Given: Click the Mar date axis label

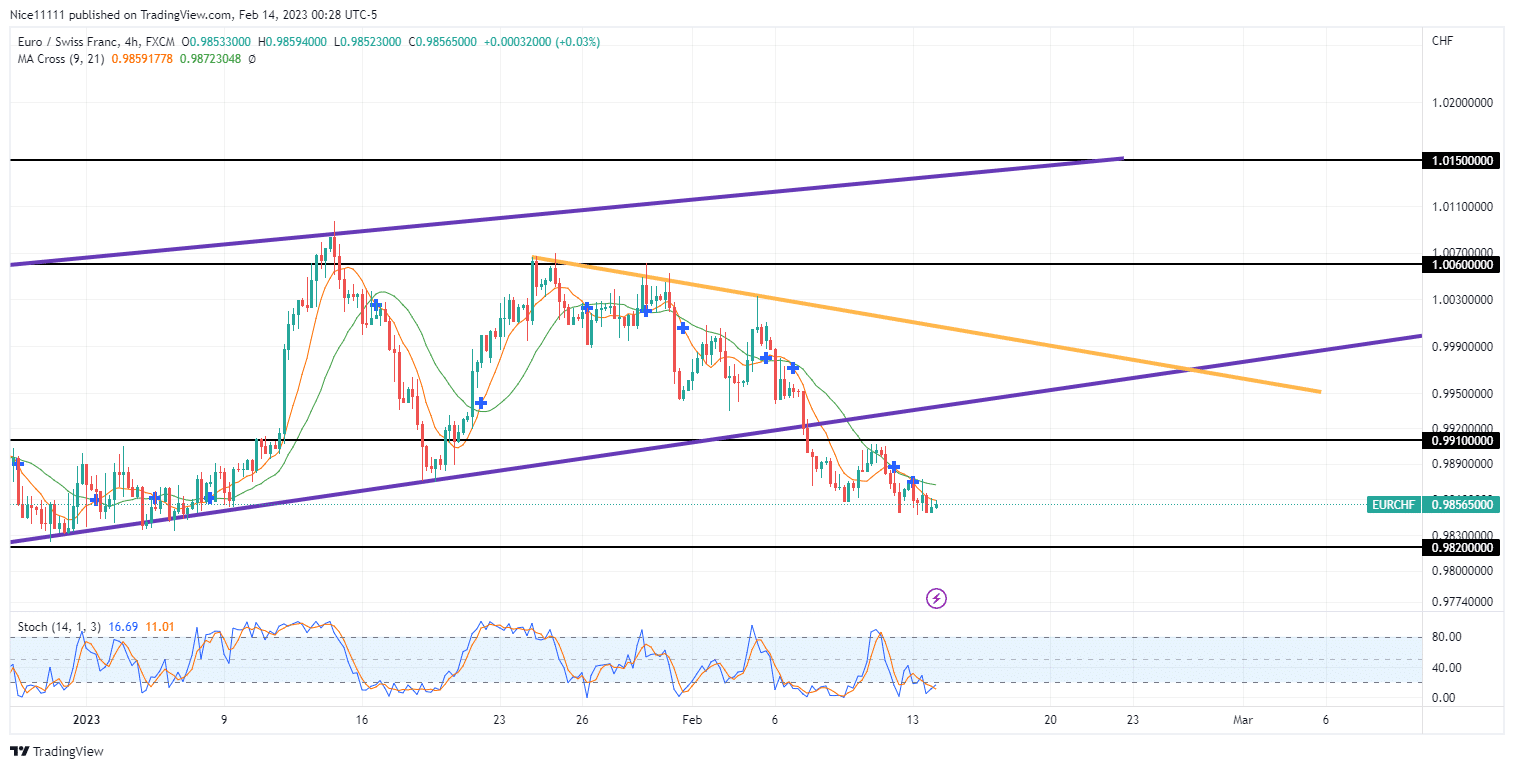Looking at the screenshot, I should coord(1243,719).
